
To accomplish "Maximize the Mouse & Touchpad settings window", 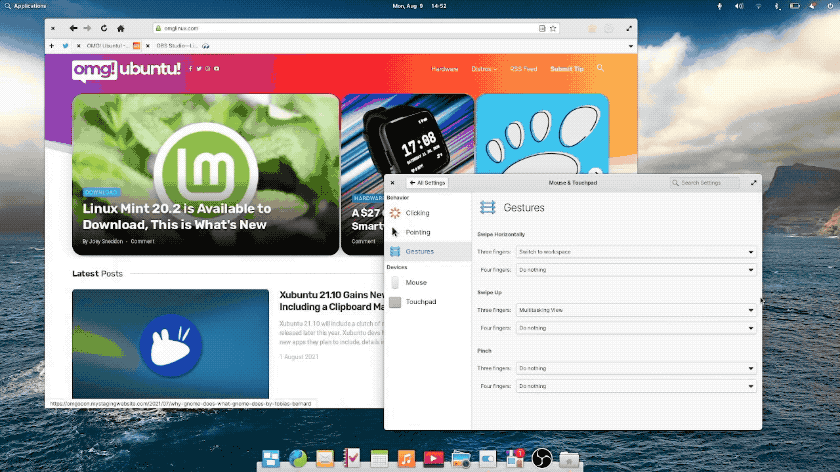I will (x=753, y=183).
